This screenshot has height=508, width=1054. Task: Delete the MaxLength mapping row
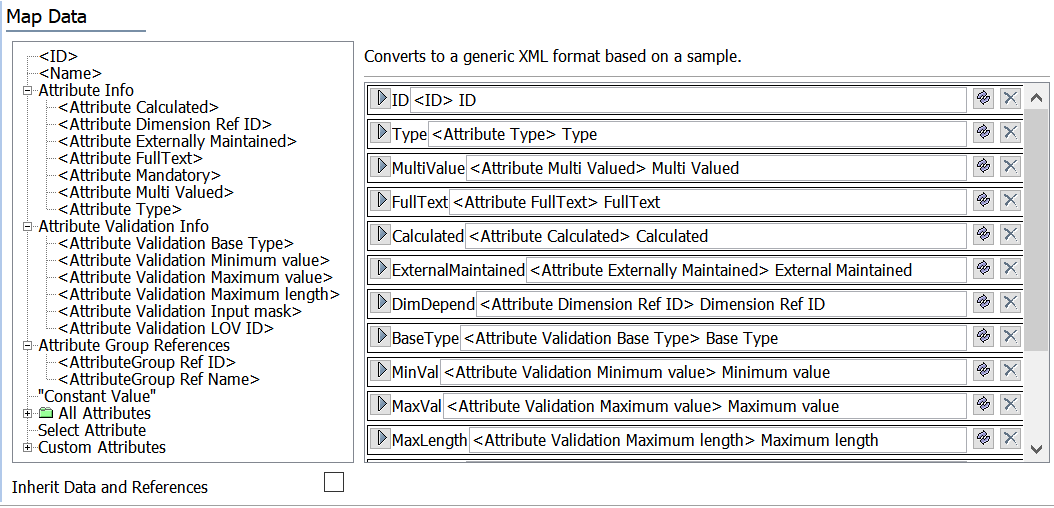click(x=1010, y=439)
